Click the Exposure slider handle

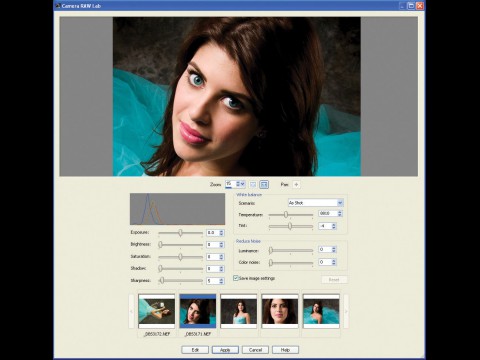click(180, 233)
